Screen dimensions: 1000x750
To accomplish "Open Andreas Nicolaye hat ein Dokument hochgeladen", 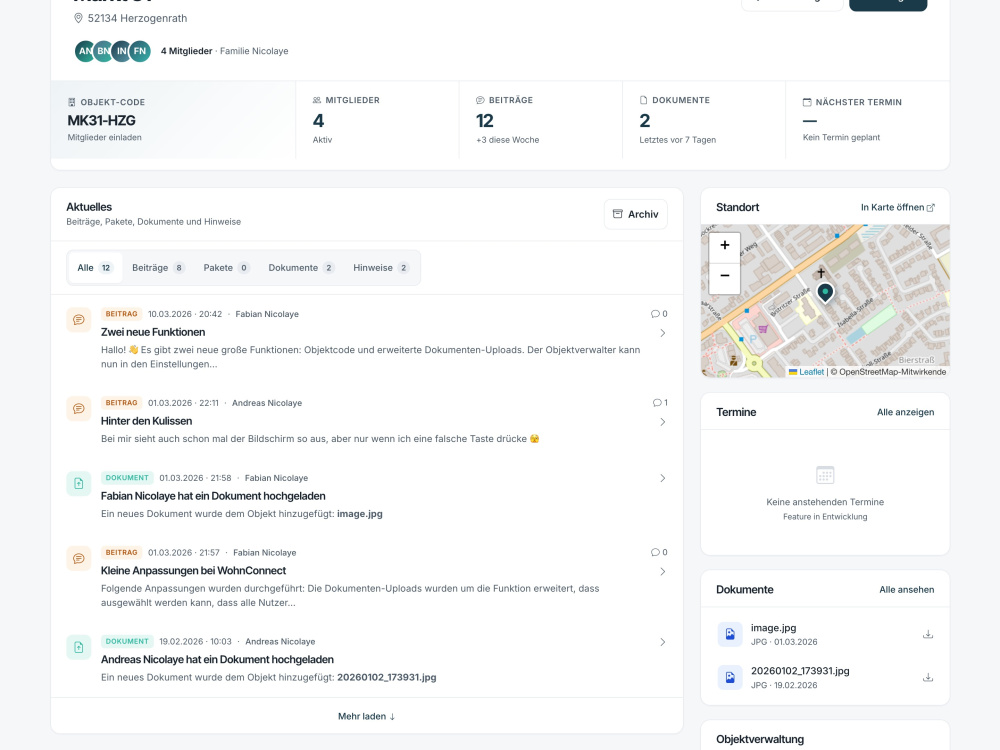I will coord(217,659).
